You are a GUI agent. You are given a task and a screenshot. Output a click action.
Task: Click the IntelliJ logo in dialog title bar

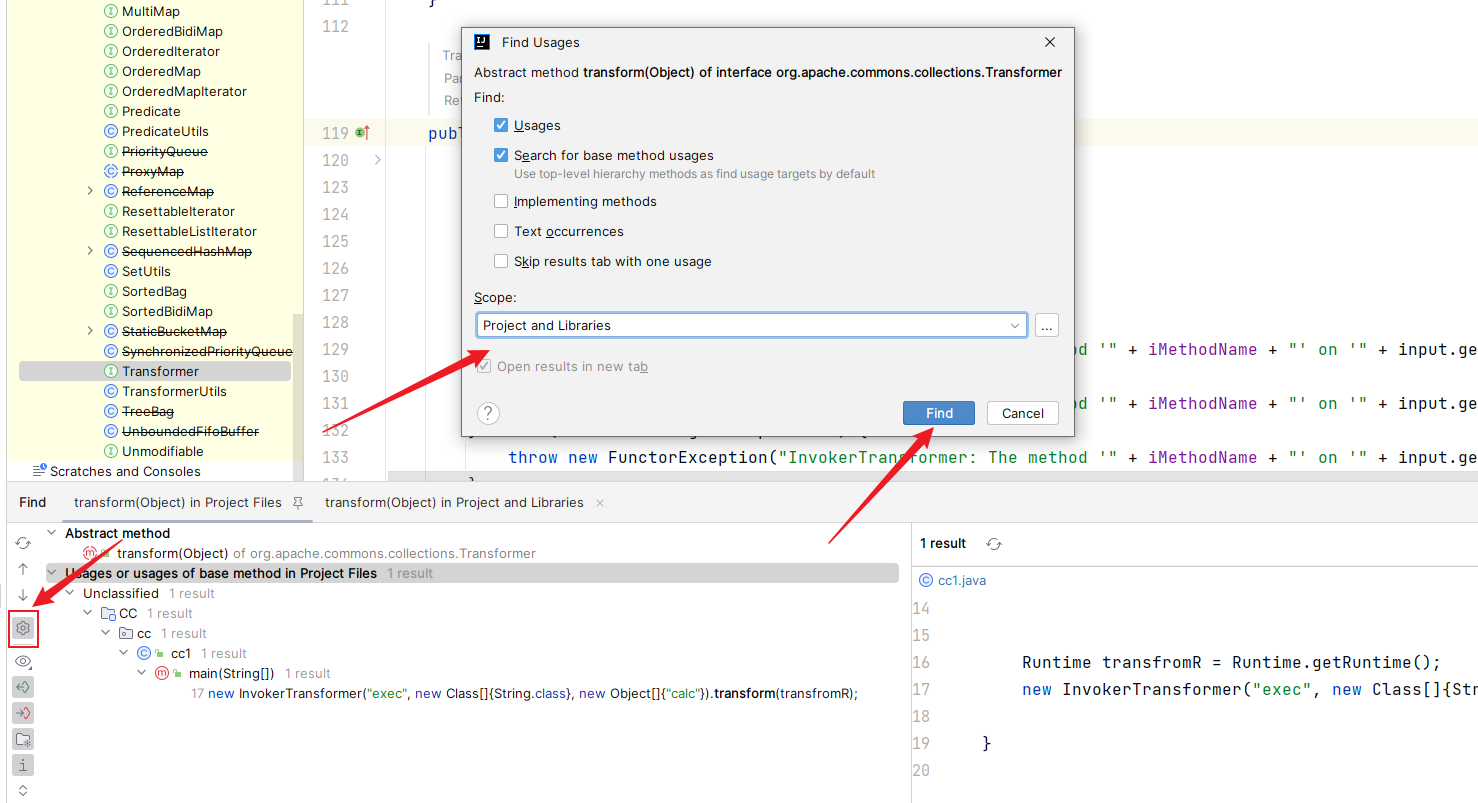[482, 42]
